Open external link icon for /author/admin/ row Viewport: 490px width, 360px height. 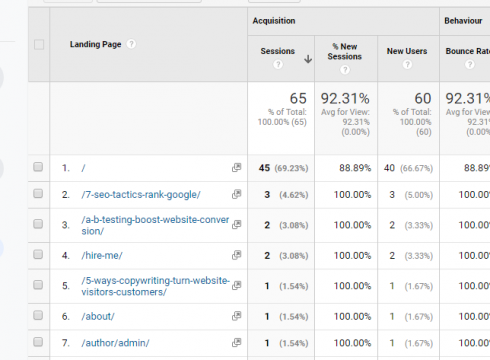pos(236,342)
